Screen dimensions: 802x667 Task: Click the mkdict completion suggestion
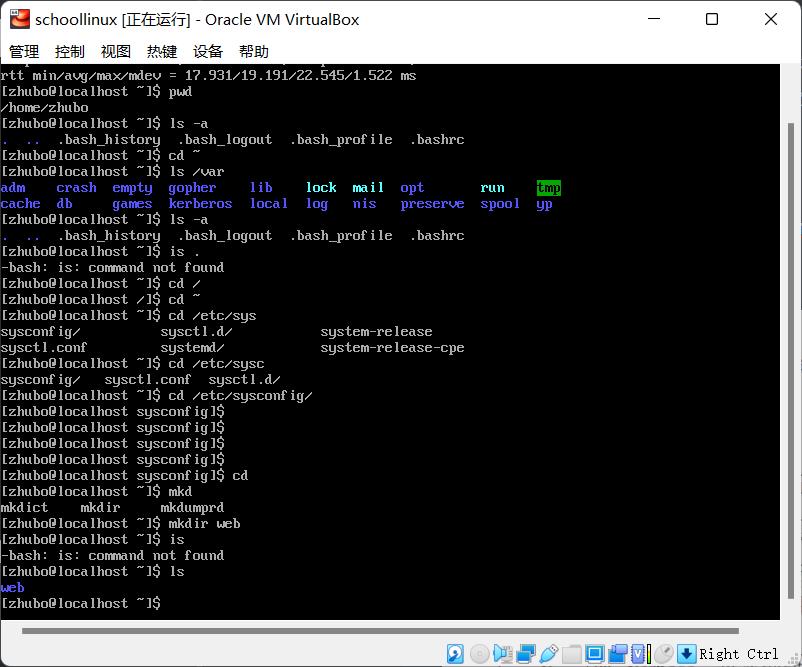pyautogui.click(x=24, y=508)
